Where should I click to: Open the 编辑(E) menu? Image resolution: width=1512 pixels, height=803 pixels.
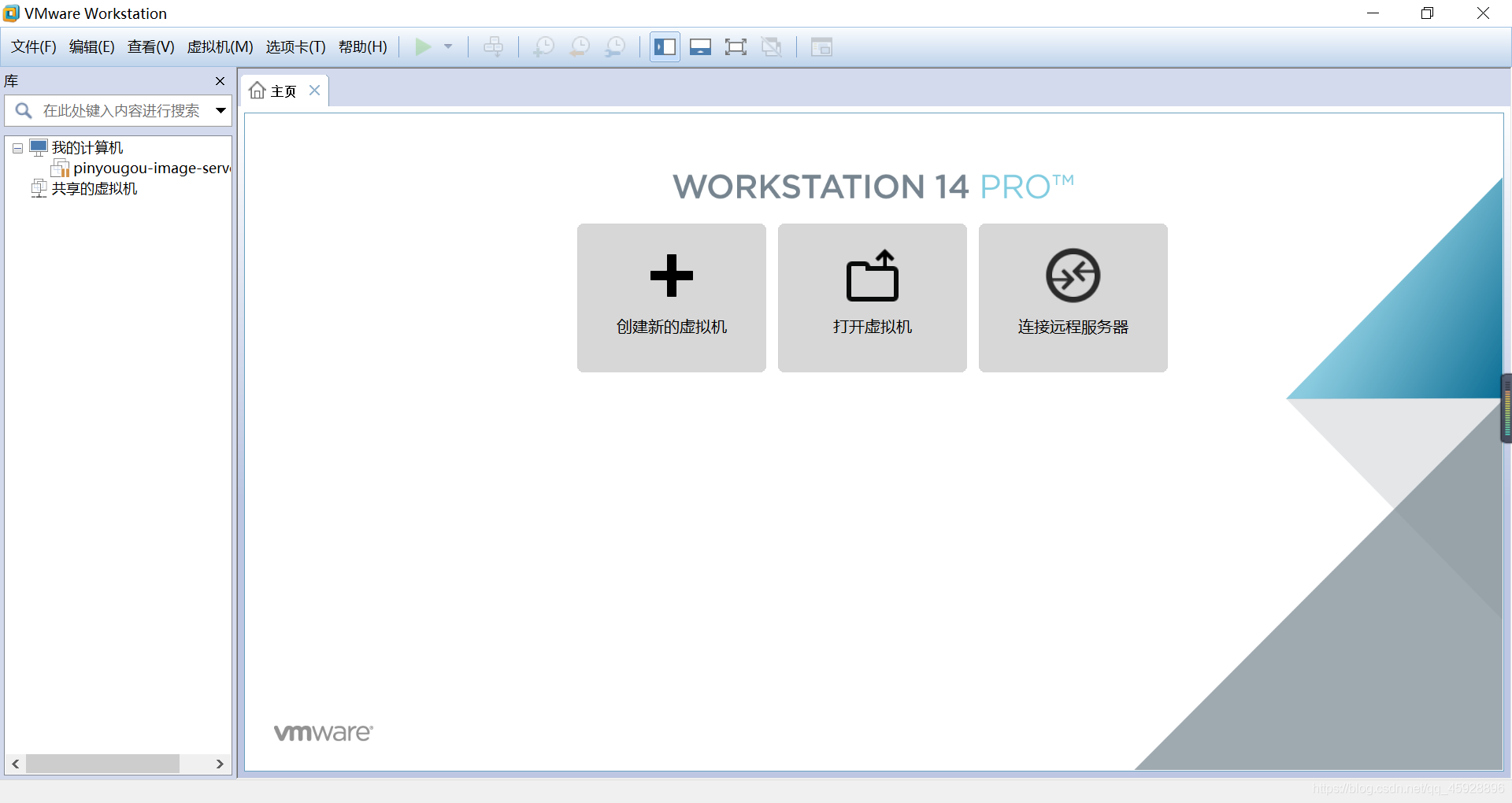(92, 47)
